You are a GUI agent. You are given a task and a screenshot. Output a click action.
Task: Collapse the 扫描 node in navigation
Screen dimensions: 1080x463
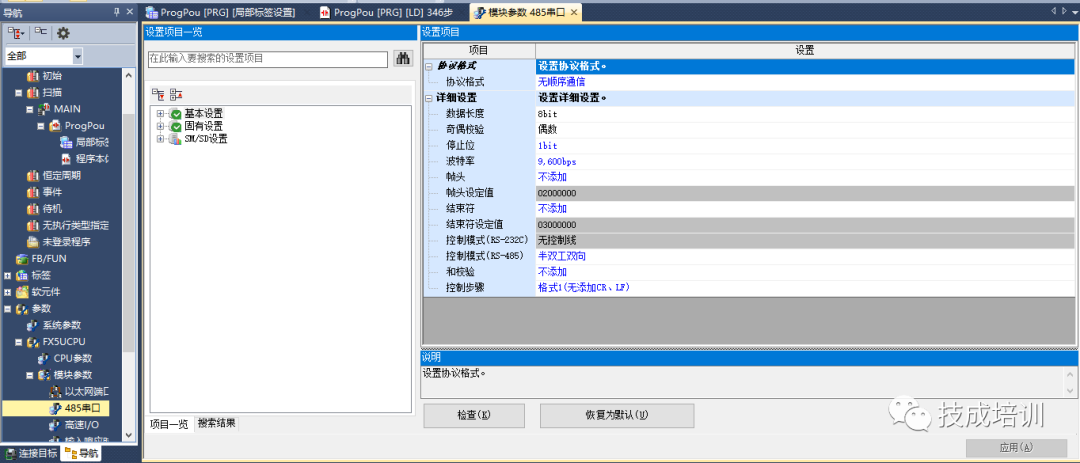[19, 92]
